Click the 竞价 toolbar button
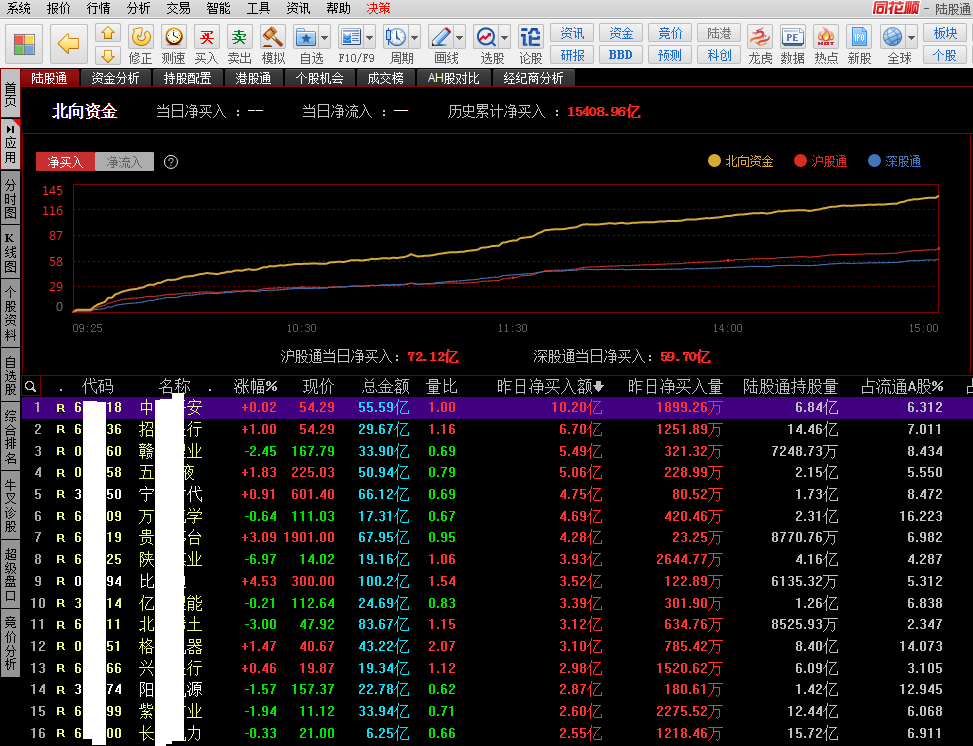The image size is (973, 746). coord(670,33)
